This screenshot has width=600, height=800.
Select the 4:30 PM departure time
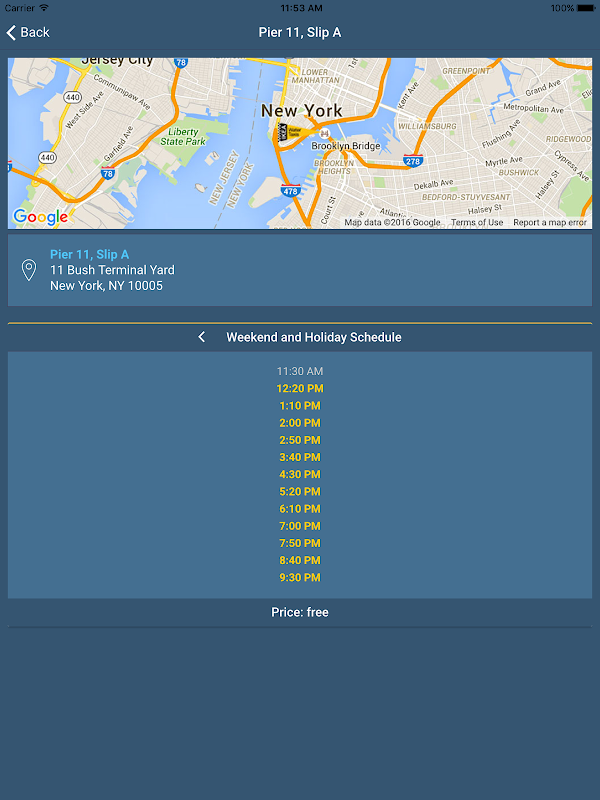pyautogui.click(x=300, y=474)
